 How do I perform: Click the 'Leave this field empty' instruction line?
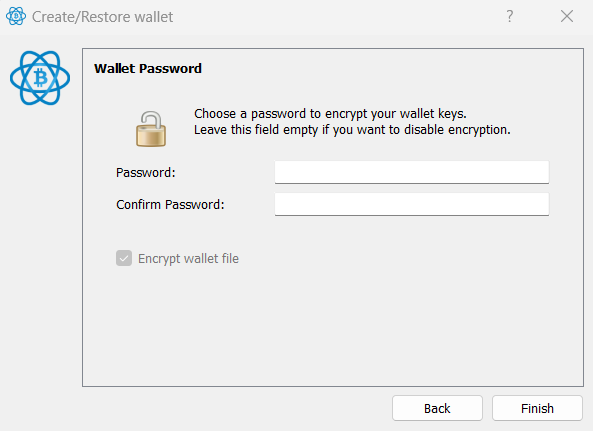(x=352, y=130)
